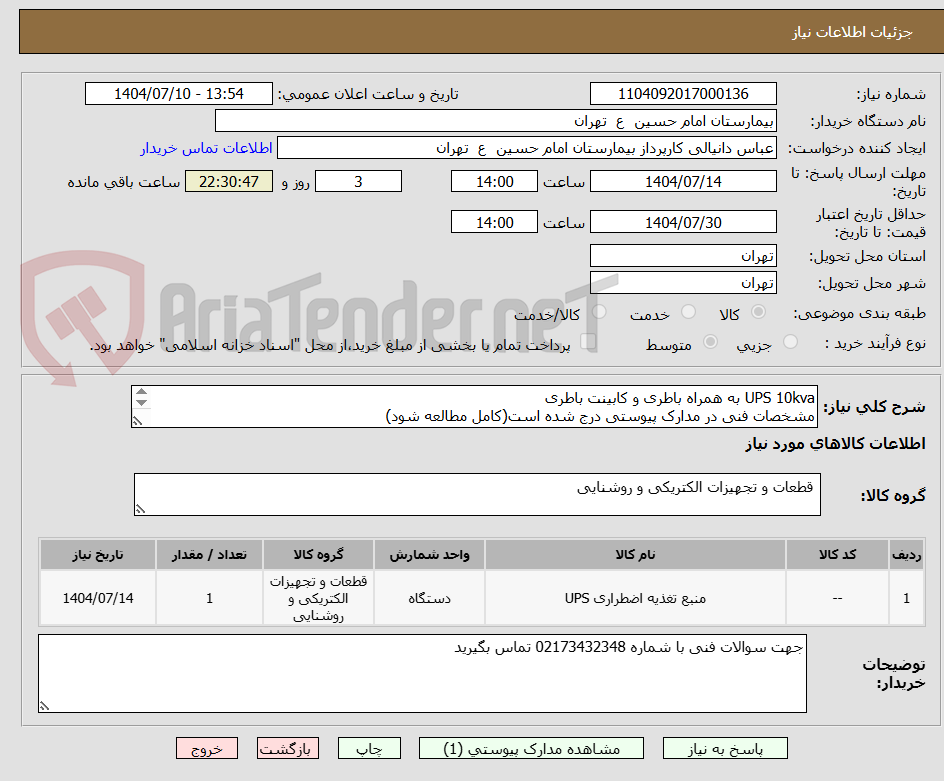The width and height of the screenshot is (944, 781).
Task: Click the resize grip of the گروه کالا text box
Action: (x=141, y=510)
